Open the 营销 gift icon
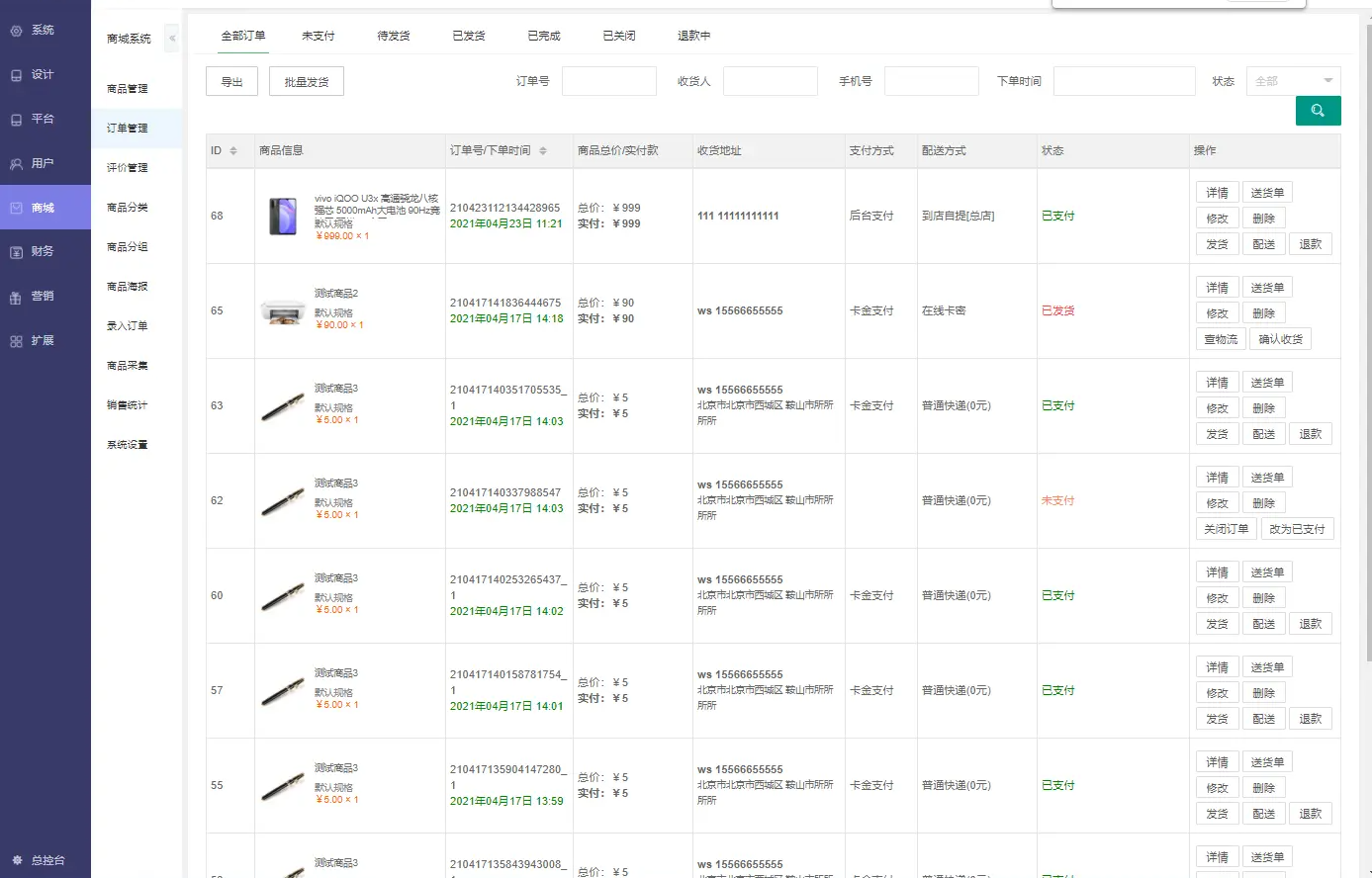 (x=16, y=297)
